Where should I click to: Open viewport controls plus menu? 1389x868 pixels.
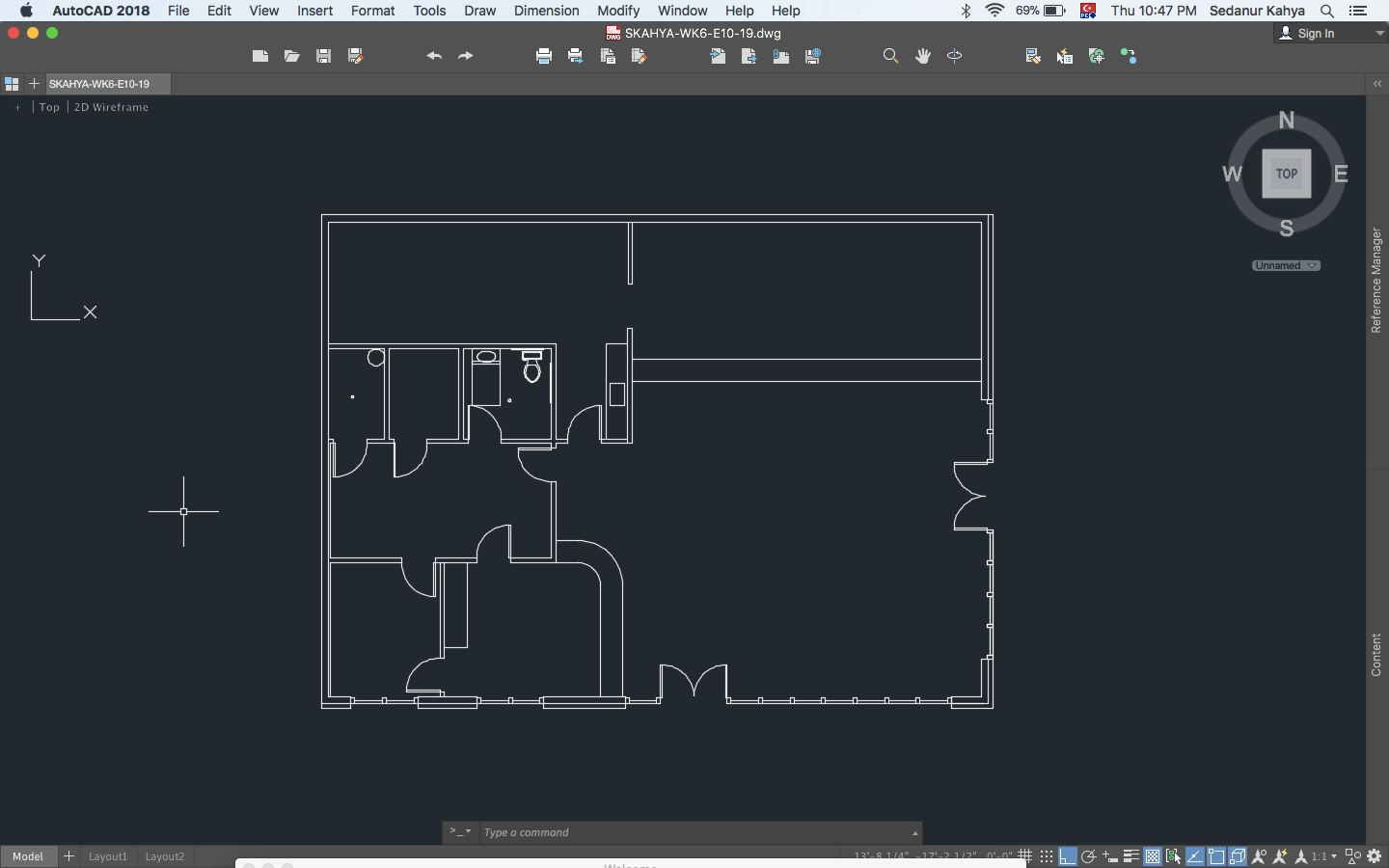pos(17,107)
